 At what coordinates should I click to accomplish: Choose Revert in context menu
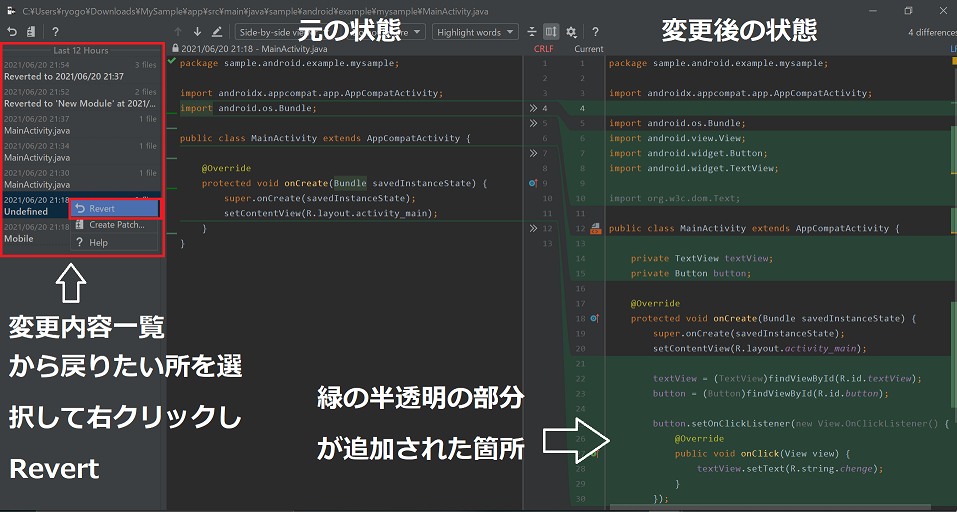tap(114, 209)
